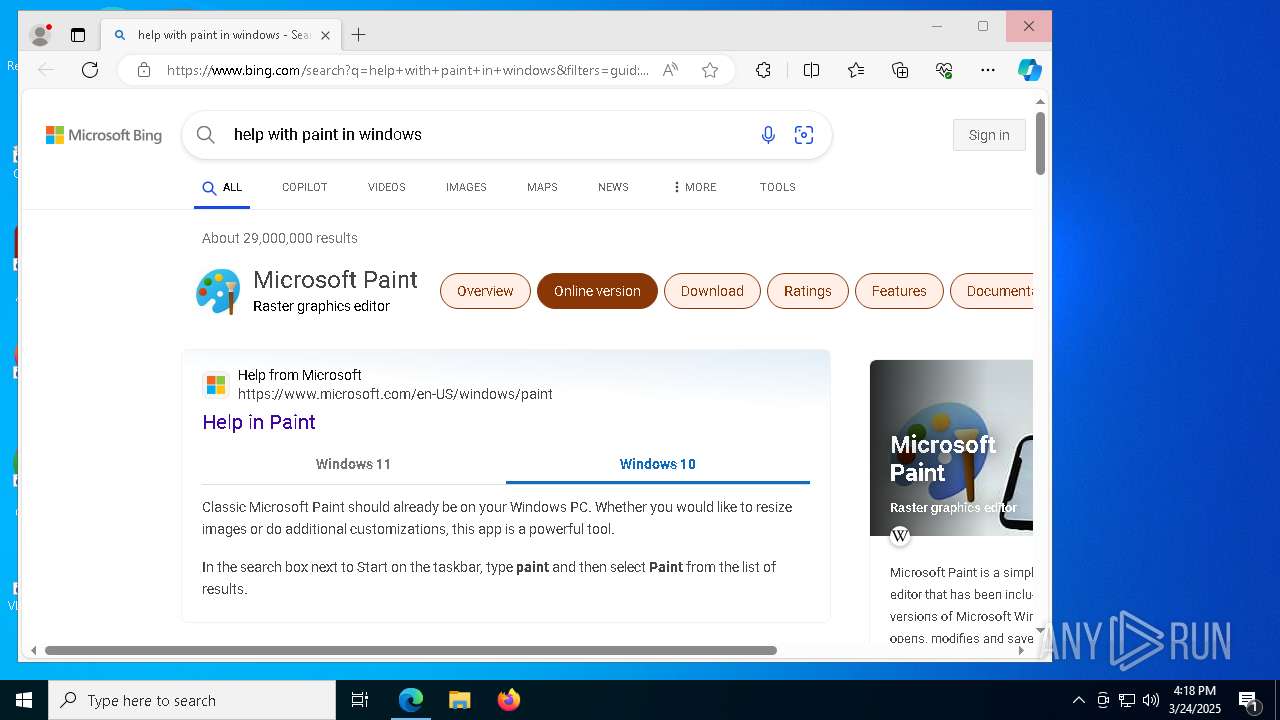Viewport: 1280px width, 720px height.
Task: Open the Read aloud icon
Action: [x=670, y=70]
